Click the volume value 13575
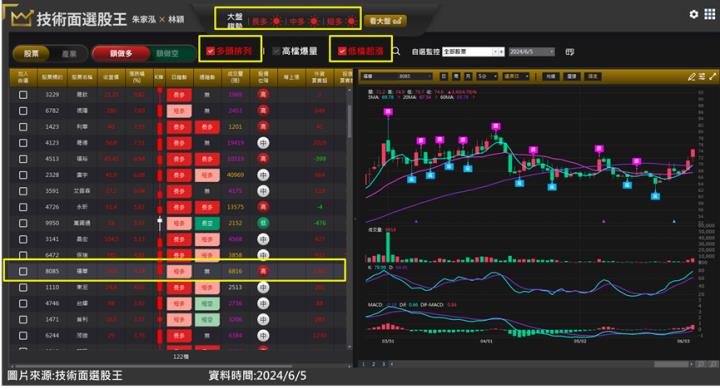Screen dimensions: 720x389 pos(236,207)
